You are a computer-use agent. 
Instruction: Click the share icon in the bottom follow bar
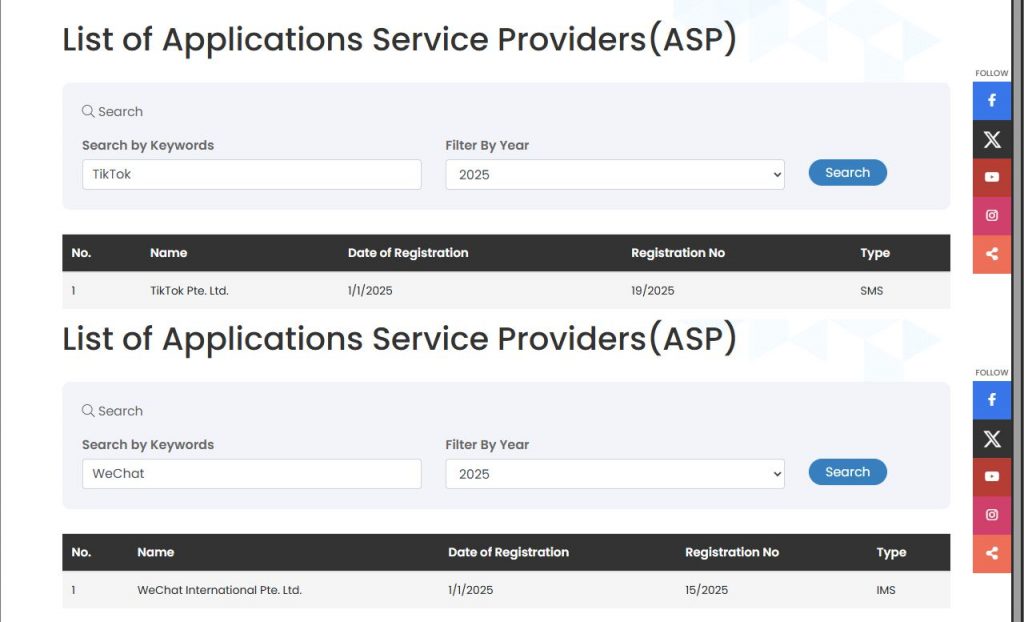991,553
